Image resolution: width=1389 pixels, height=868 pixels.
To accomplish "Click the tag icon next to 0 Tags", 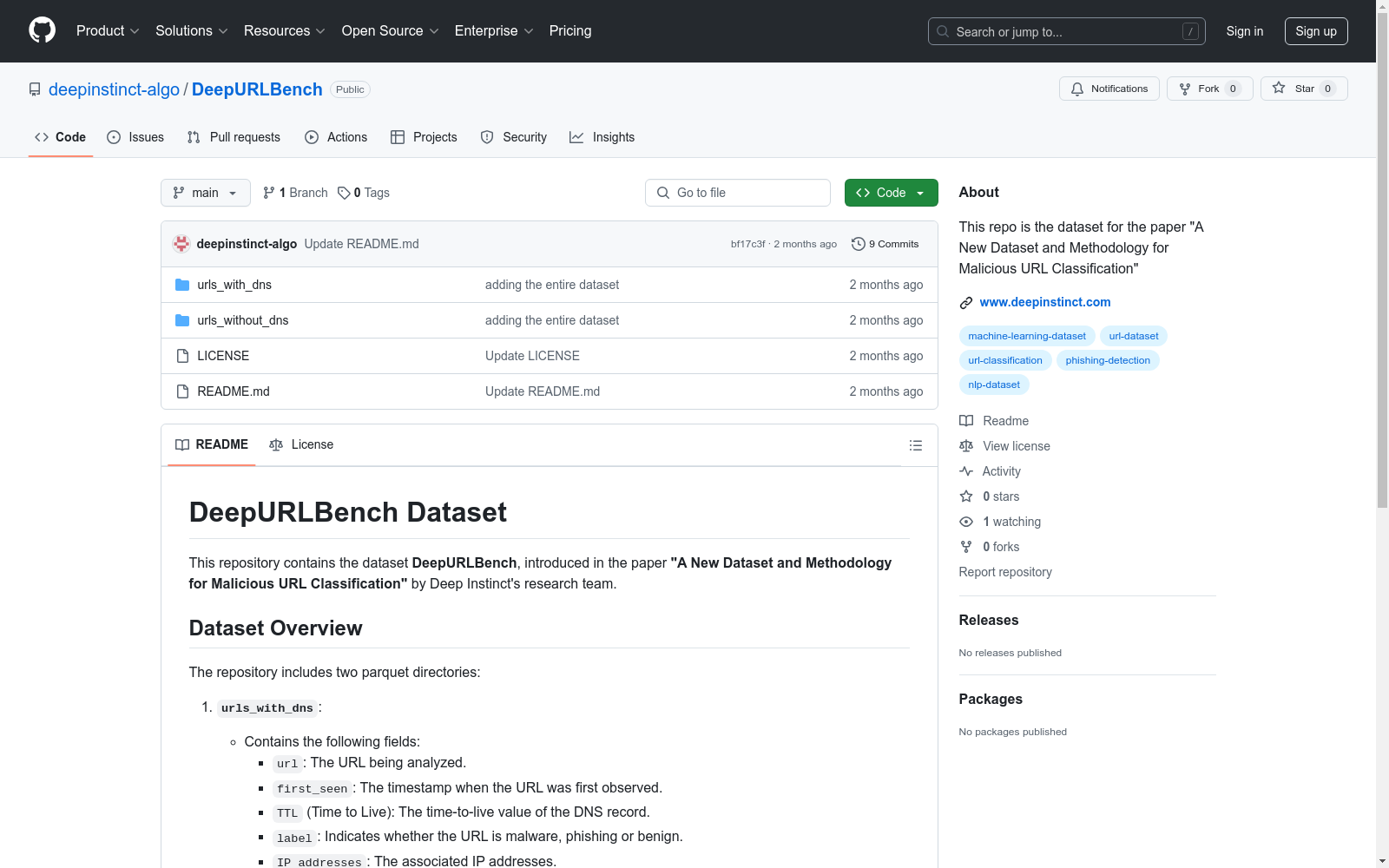I will tap(344, 193).
